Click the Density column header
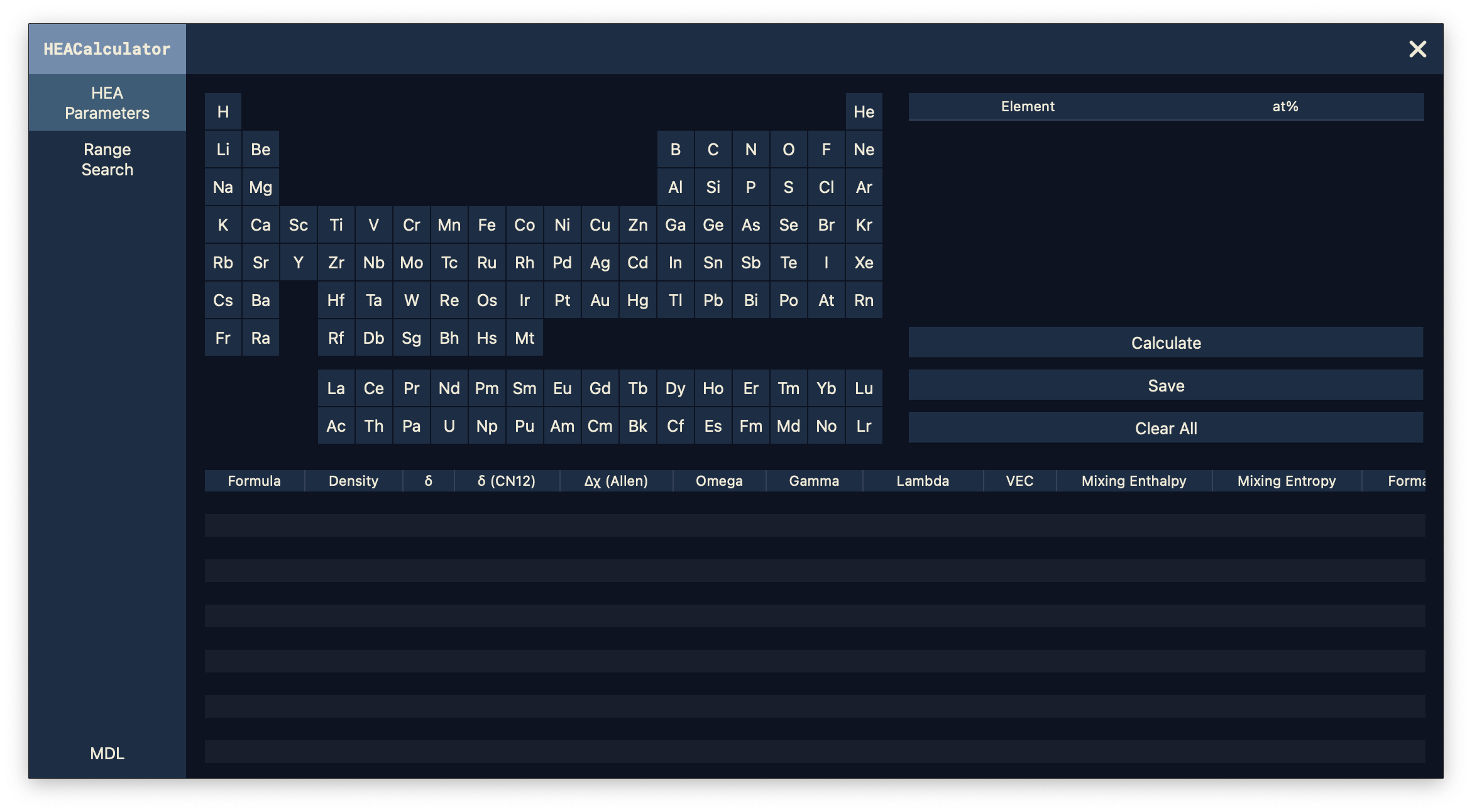The width and height of the screenshot is (1472, 812). point(353,481)
